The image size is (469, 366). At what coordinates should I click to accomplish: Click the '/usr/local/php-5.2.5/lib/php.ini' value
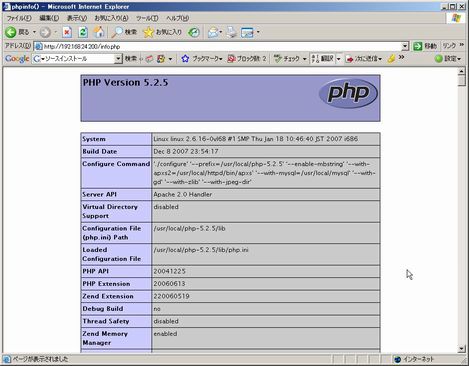[201, 250]
